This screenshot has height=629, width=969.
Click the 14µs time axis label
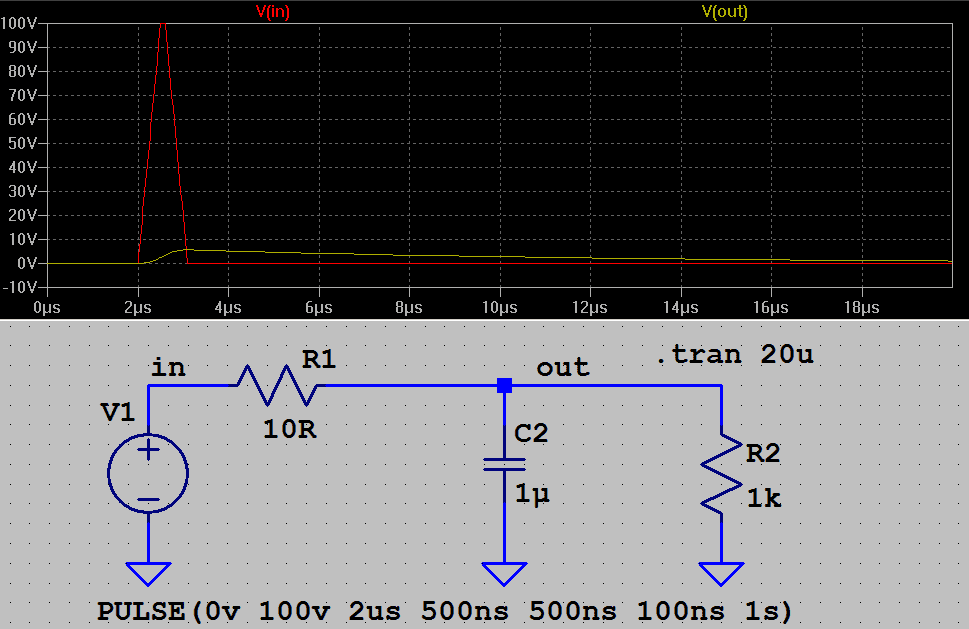pyautogui.click(x=680, y=308)
